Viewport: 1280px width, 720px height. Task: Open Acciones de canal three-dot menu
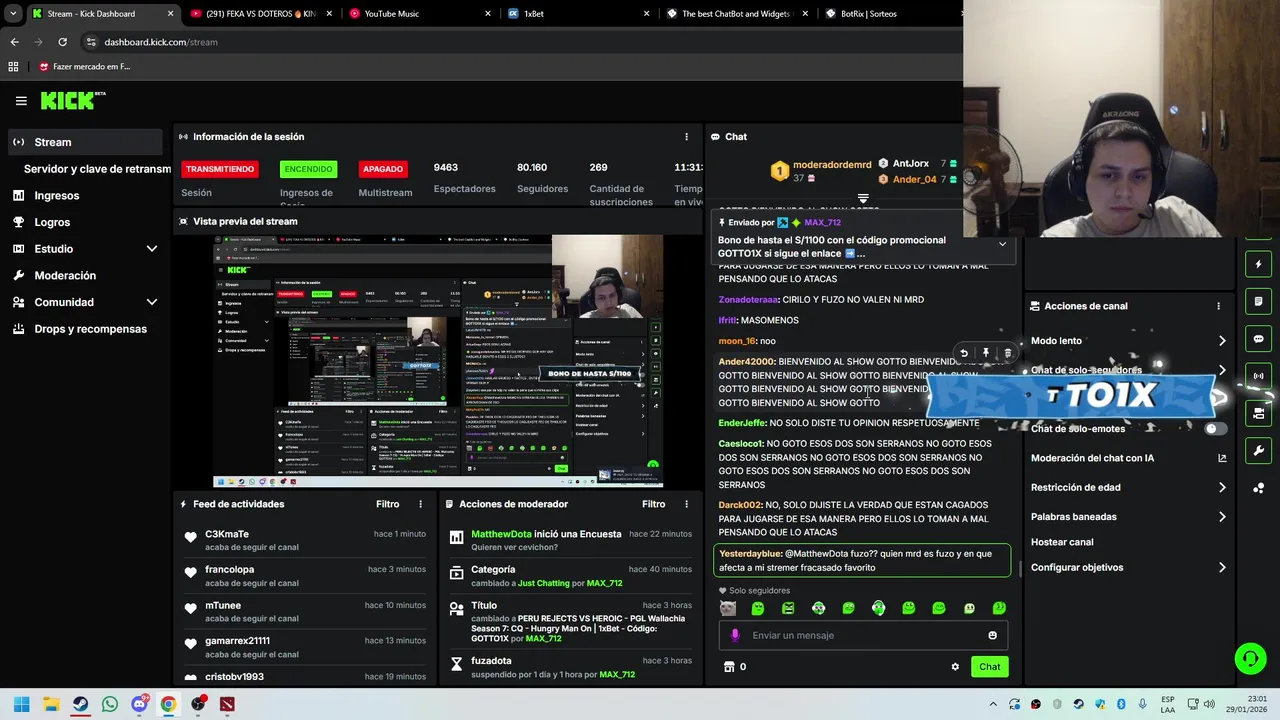1218,306
